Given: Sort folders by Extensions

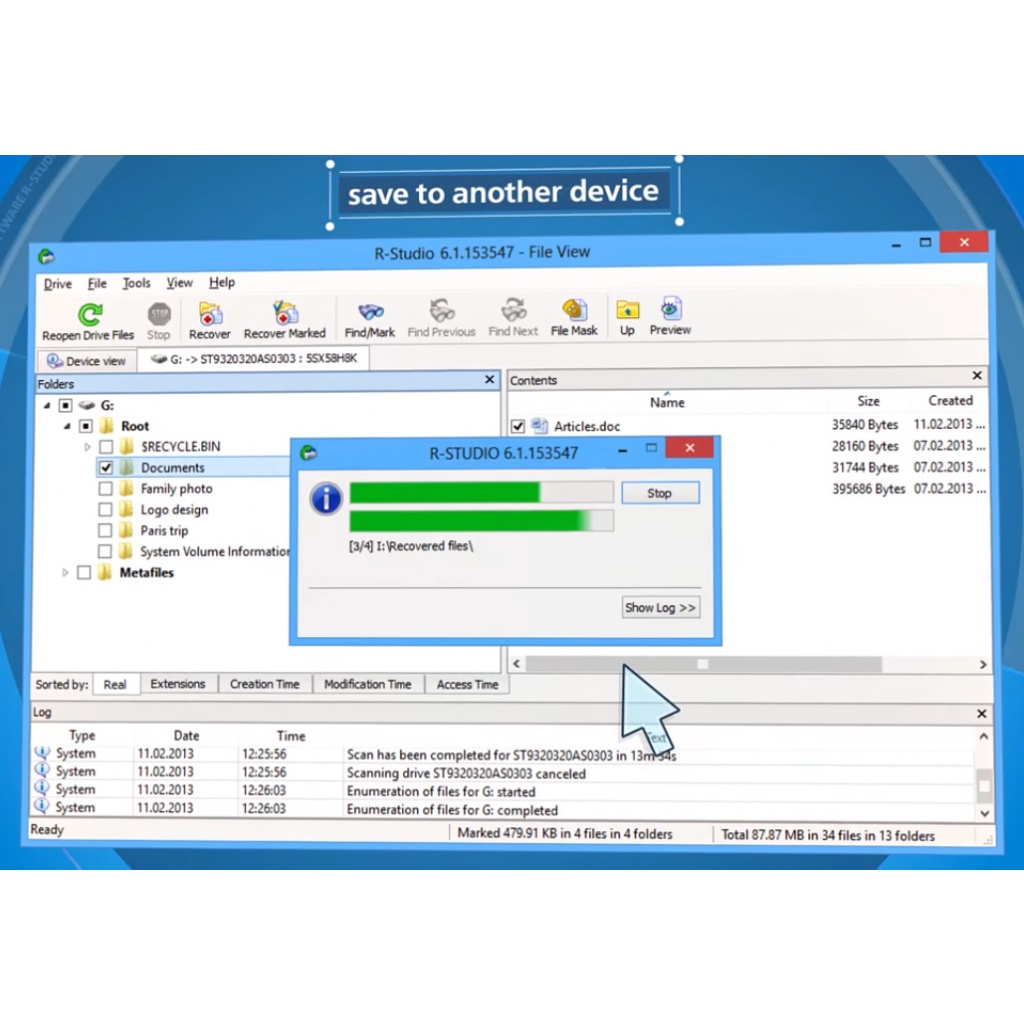Looking at the screenshot, I should tap(178, 684).
